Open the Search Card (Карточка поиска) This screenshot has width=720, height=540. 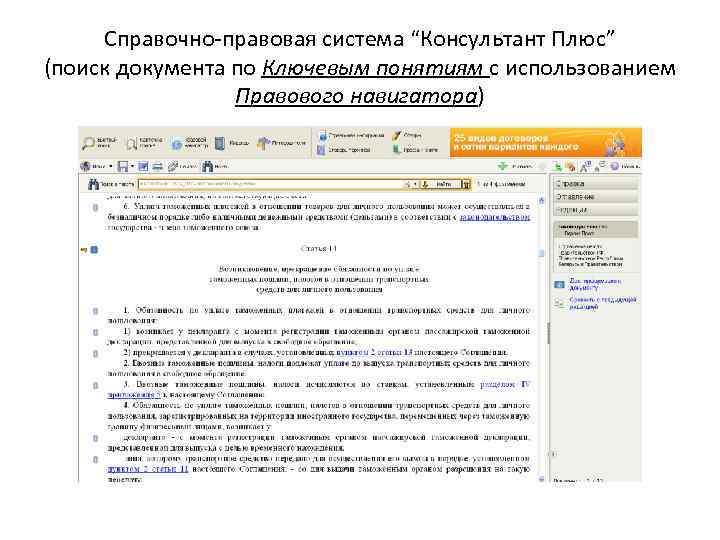[x=145, y=143]
